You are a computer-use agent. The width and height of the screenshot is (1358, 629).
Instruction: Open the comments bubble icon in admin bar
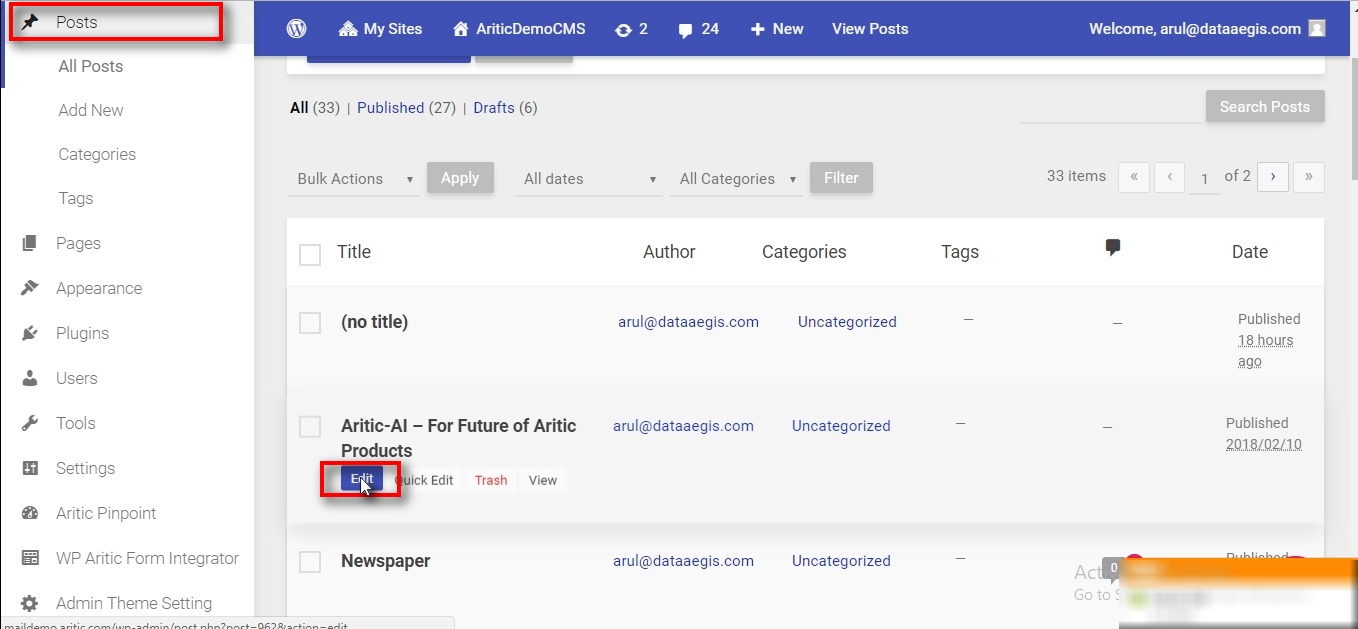point(685,30)
